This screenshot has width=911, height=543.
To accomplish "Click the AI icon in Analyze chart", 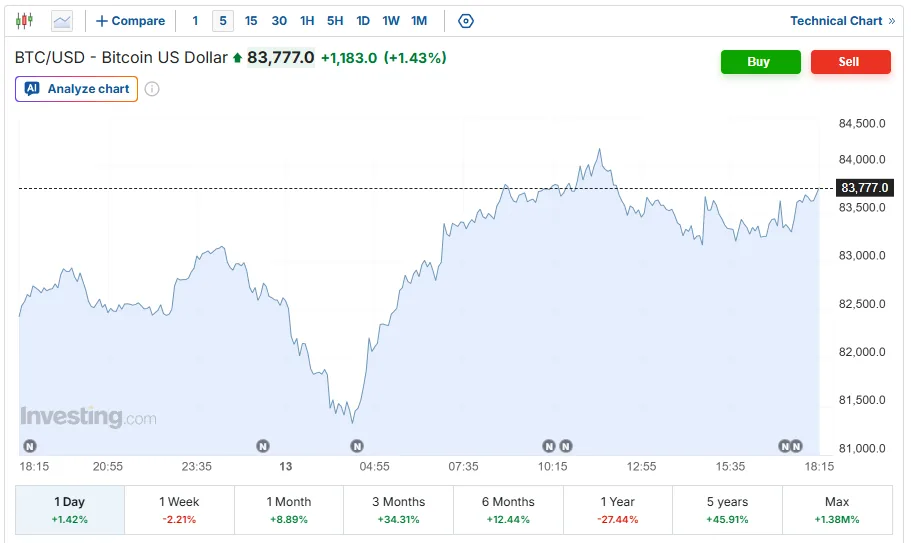I will 32,89.
